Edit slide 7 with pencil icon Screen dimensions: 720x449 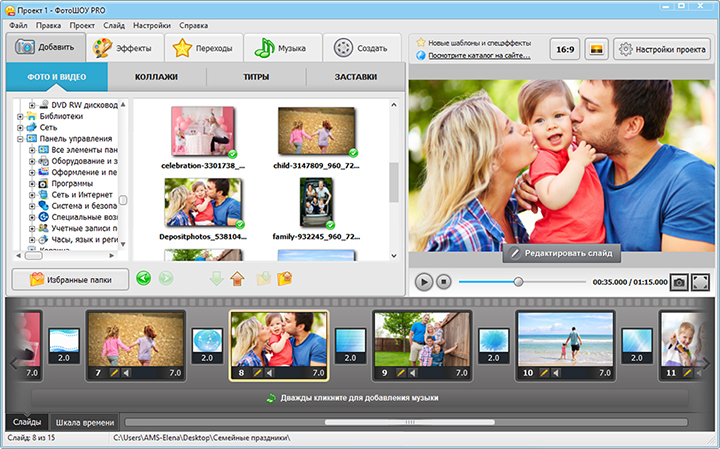tap(114, 373)
